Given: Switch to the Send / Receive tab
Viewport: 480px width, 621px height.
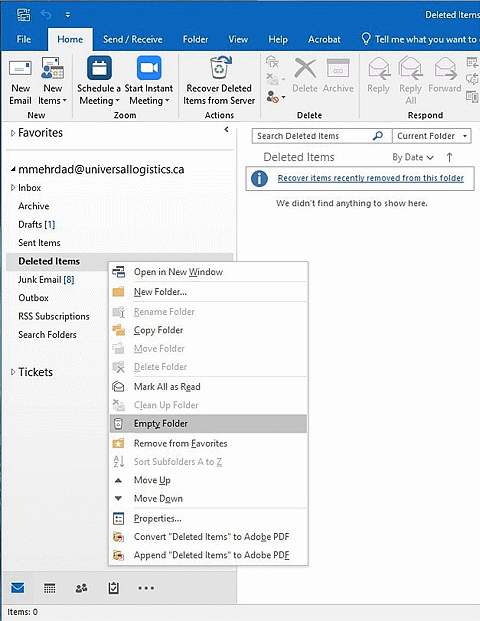Looking at the screenshot, I should 133,39.
